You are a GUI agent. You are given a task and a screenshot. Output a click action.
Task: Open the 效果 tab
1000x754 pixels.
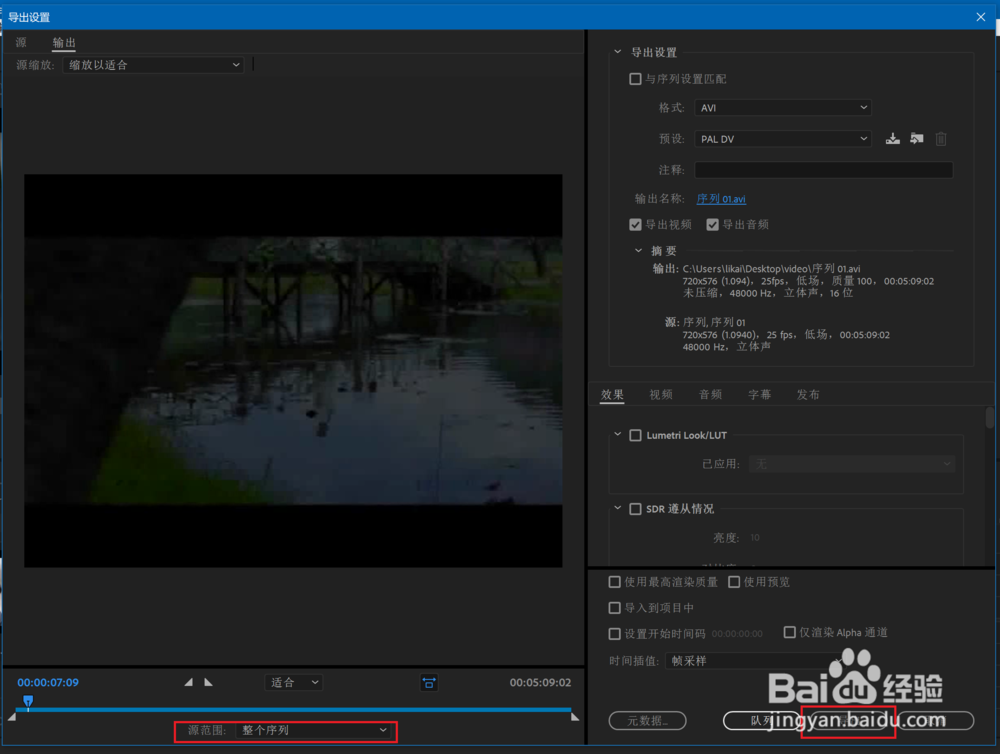(612, 395)
